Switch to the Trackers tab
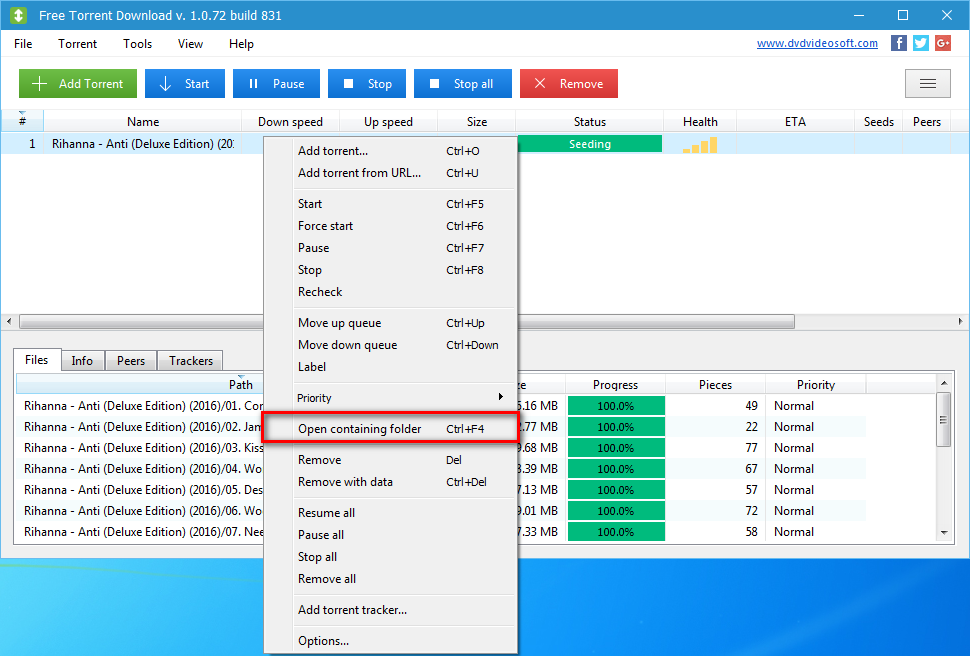This screenshot has height=656, width=970. [x=189, y=360]
